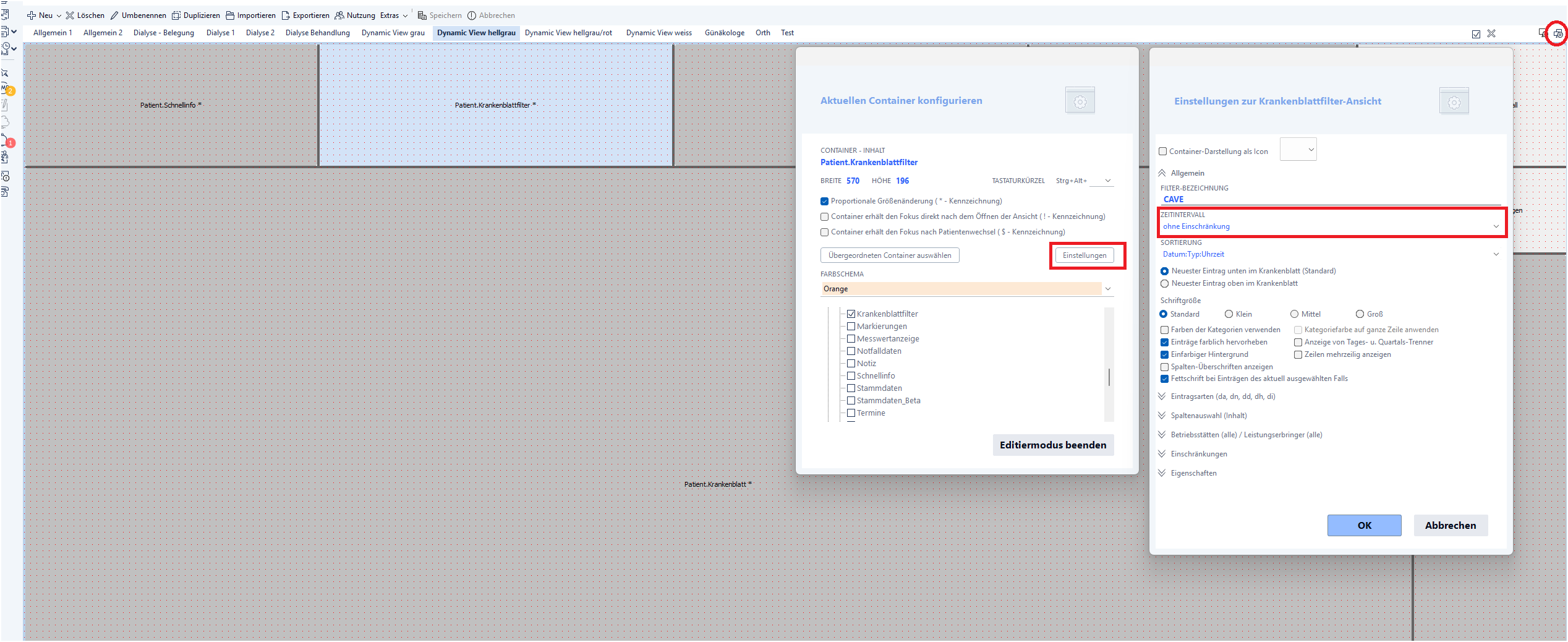Select Neuester Eintrag oben im Krankenblatt

[1165, 283]
